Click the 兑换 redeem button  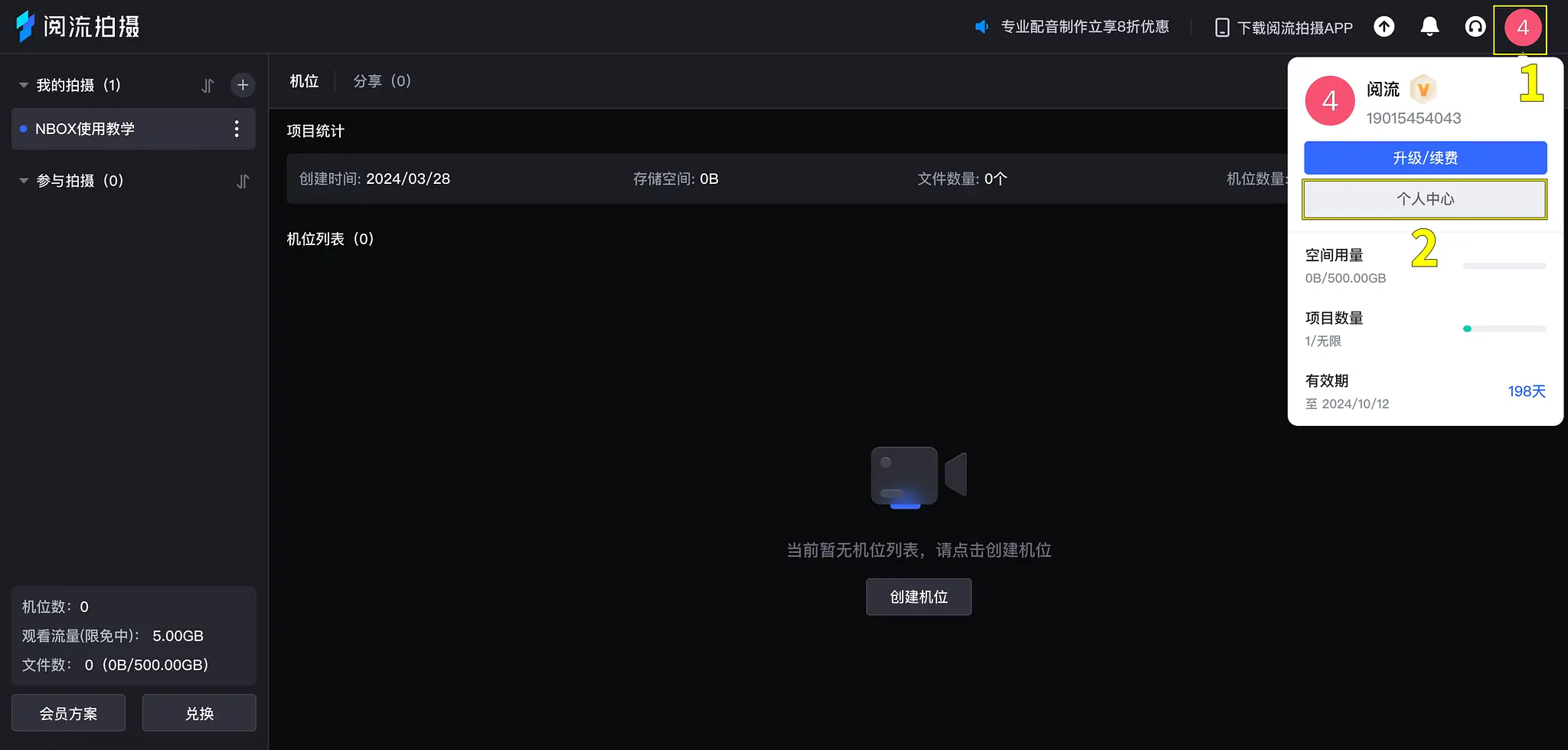pos(199,713)
